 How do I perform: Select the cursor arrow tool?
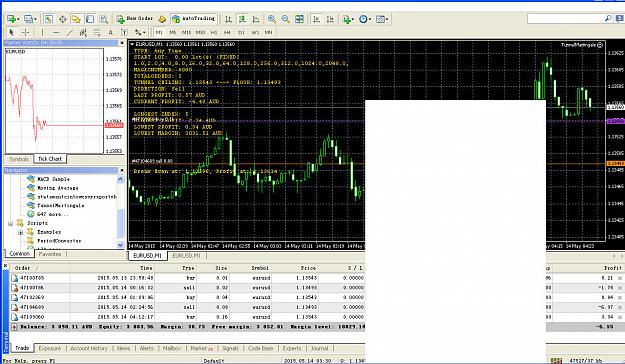pyautogui.click(x=12, y=32)
